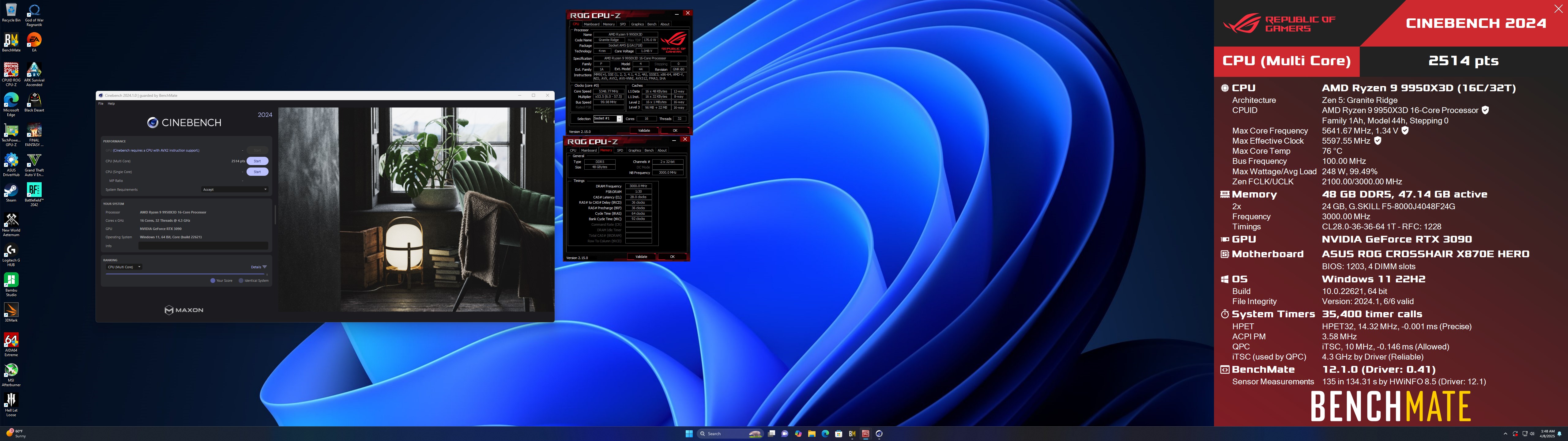Open Cinebench File menu
The width and height of the screenshot is (1568, 441).
(x=101, y=104)
